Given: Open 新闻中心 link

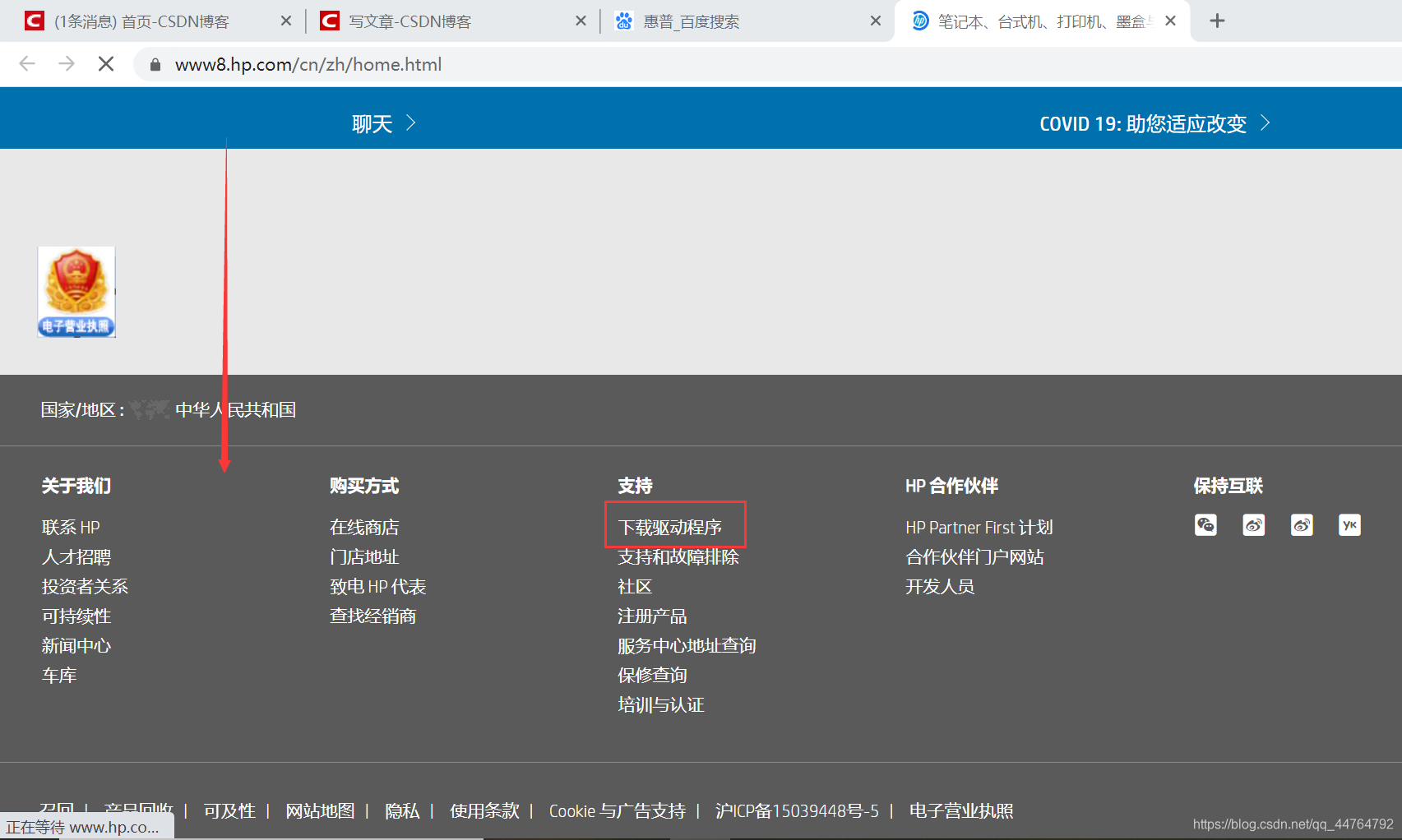Looking at the screenshot, I should click(x=76, y=645).
